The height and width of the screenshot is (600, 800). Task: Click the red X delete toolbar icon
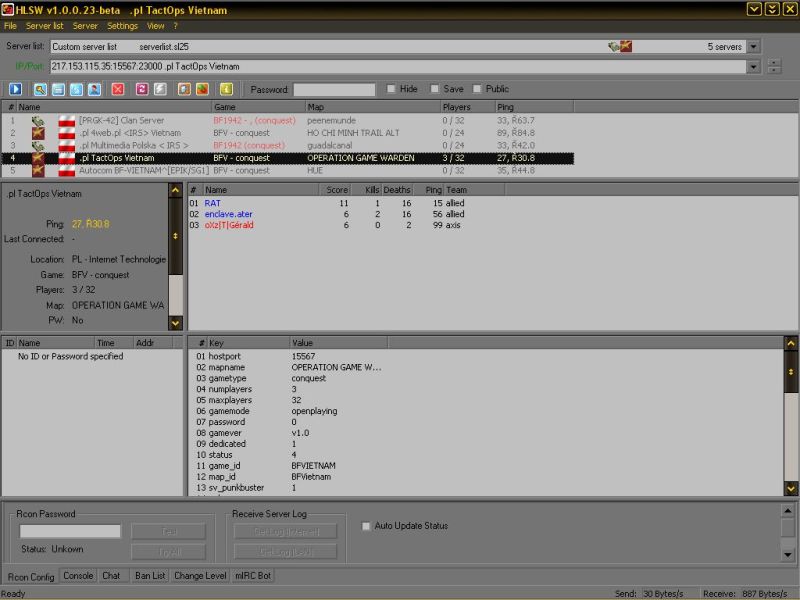118,89
